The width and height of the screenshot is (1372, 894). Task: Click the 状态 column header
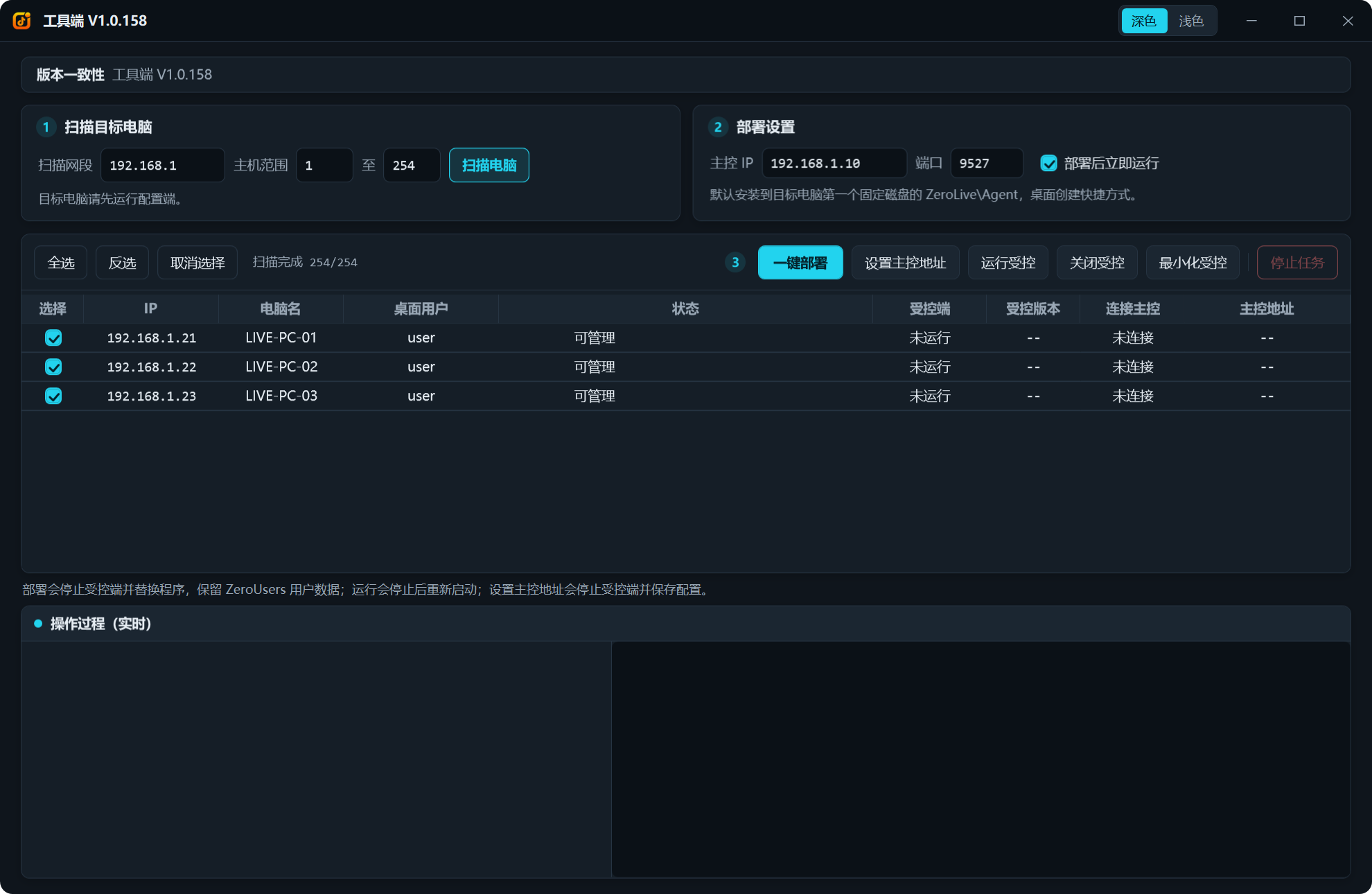point(685,308)
